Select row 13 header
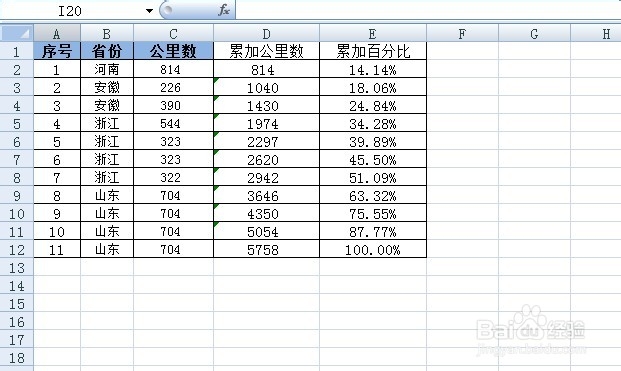The width and height of the screenshot is (621, 371). (x=17, y=268)
